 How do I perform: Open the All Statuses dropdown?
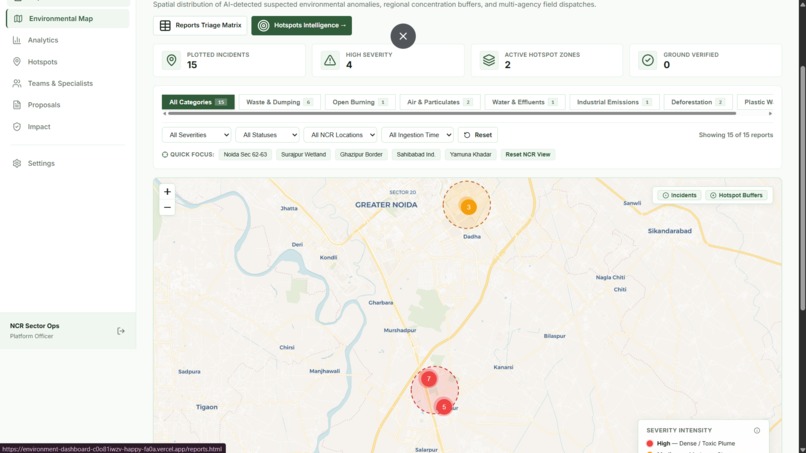(x=267, y=135)
